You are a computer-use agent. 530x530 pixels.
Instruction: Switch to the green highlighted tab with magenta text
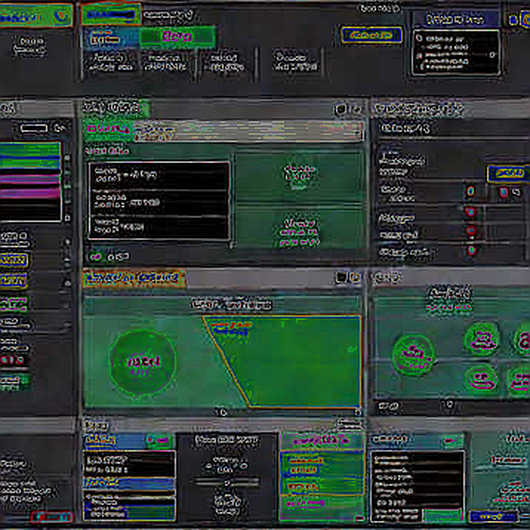[177, 37]
